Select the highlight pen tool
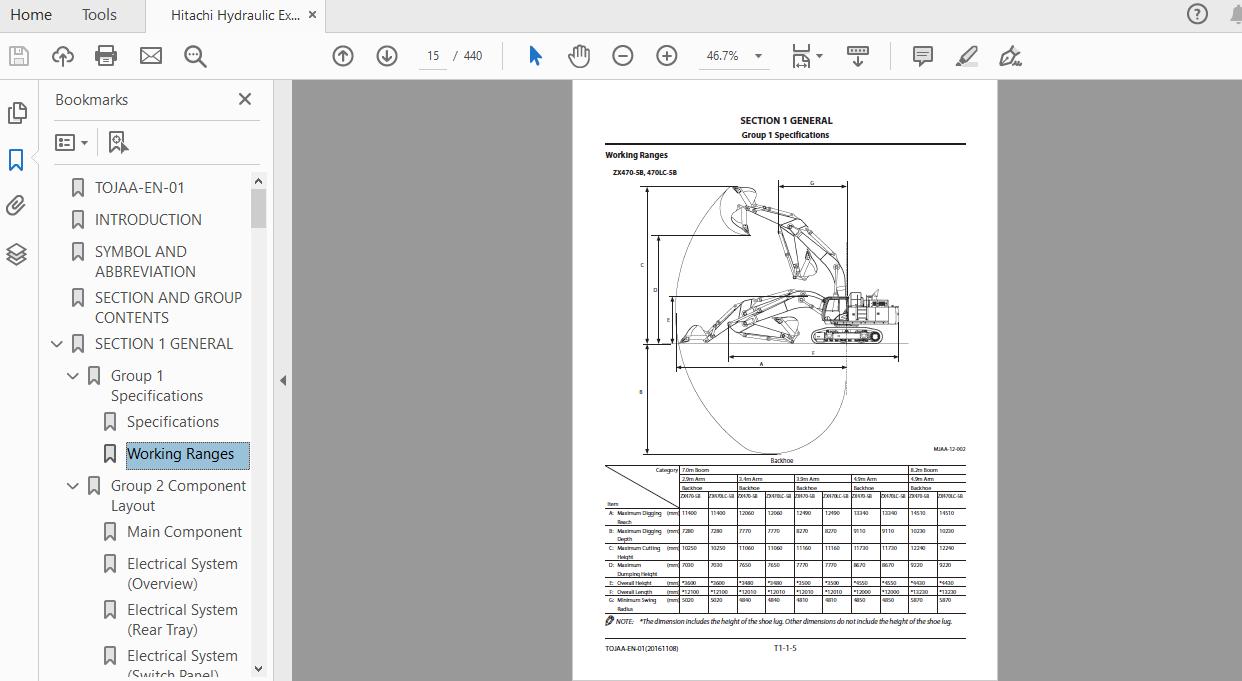 pyautogui.click(x=967, y=56)
